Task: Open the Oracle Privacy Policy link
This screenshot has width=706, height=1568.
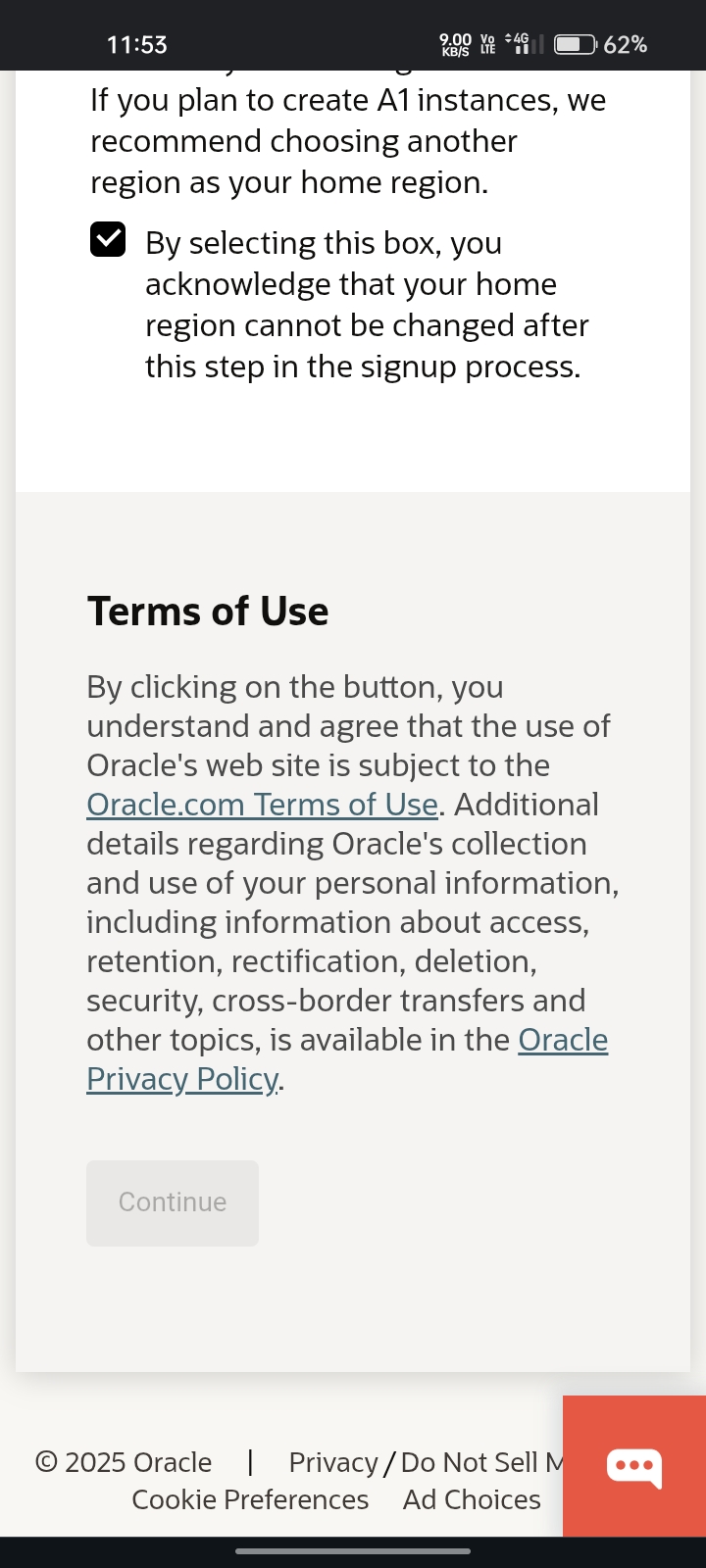Action: point(182,1079)
